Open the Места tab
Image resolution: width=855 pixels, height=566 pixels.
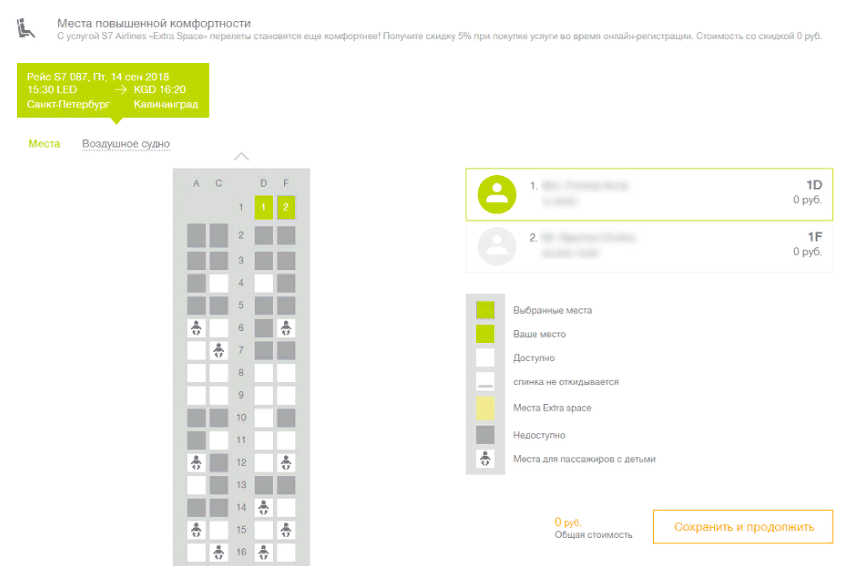(44, 144)
